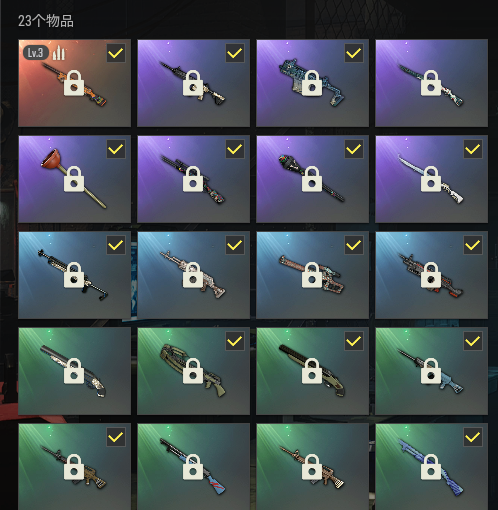Uncheck the green crossbow skin checkbox
Viewport: 498px width, 510px height.
coord(235,341)
